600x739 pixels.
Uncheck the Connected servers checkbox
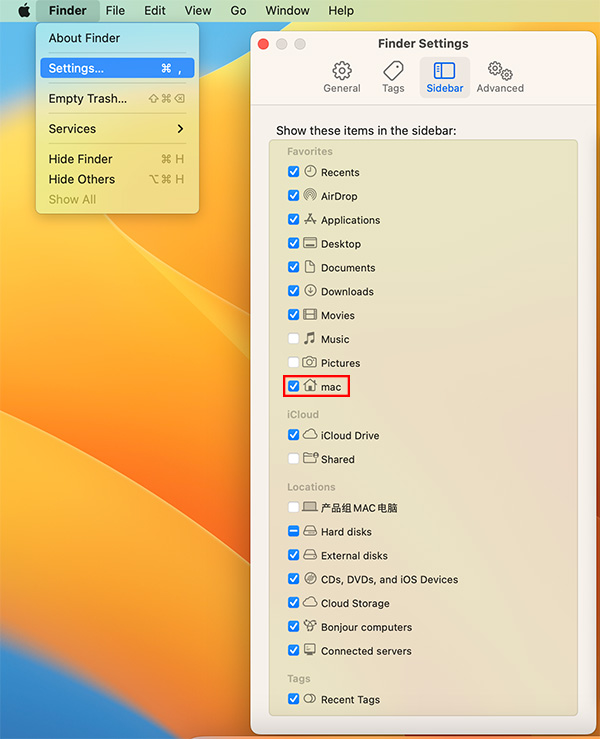click(x=293, y=651)
